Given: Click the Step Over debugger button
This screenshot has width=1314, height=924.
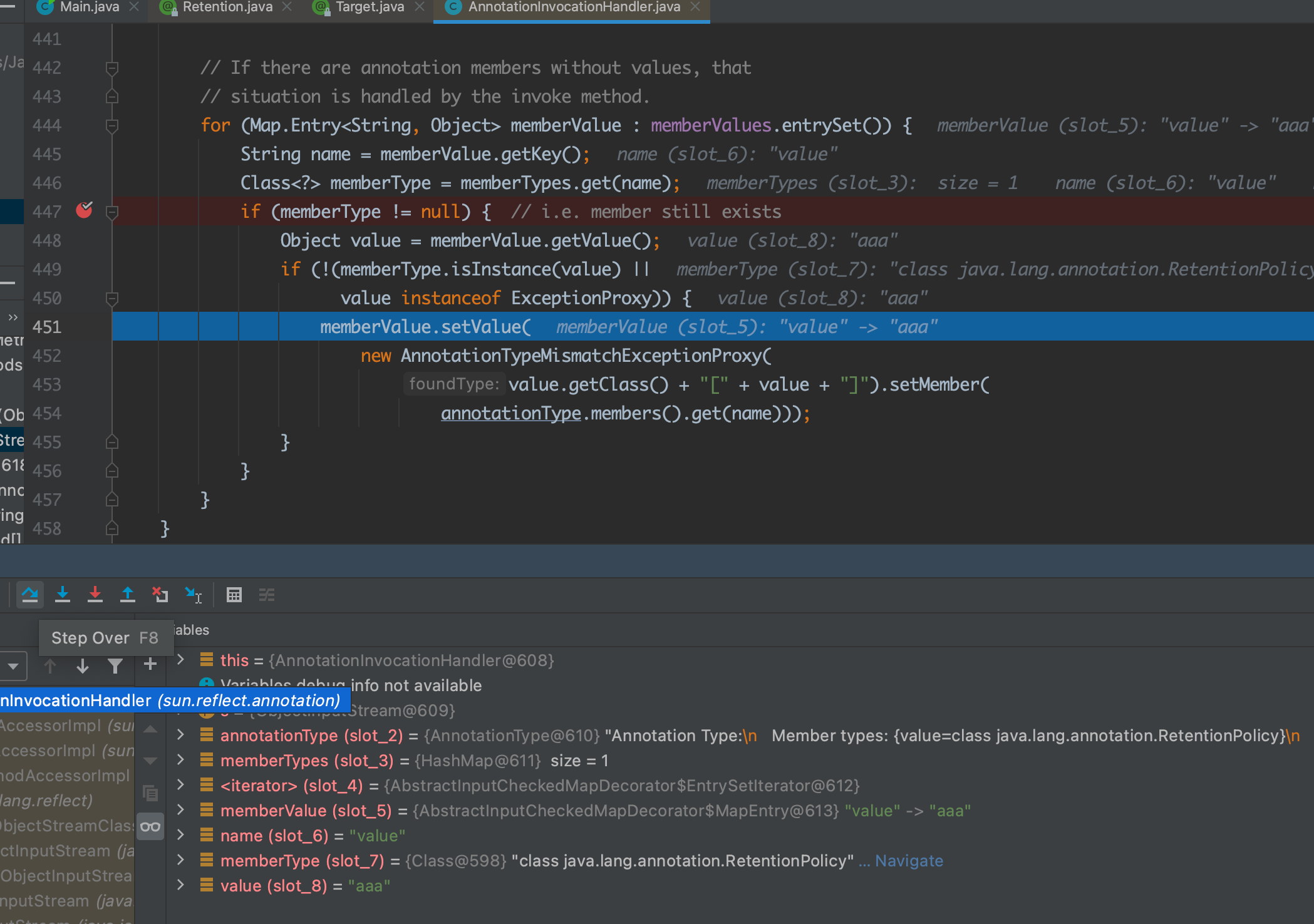Looking at the screenshot, I should (30, 594).
